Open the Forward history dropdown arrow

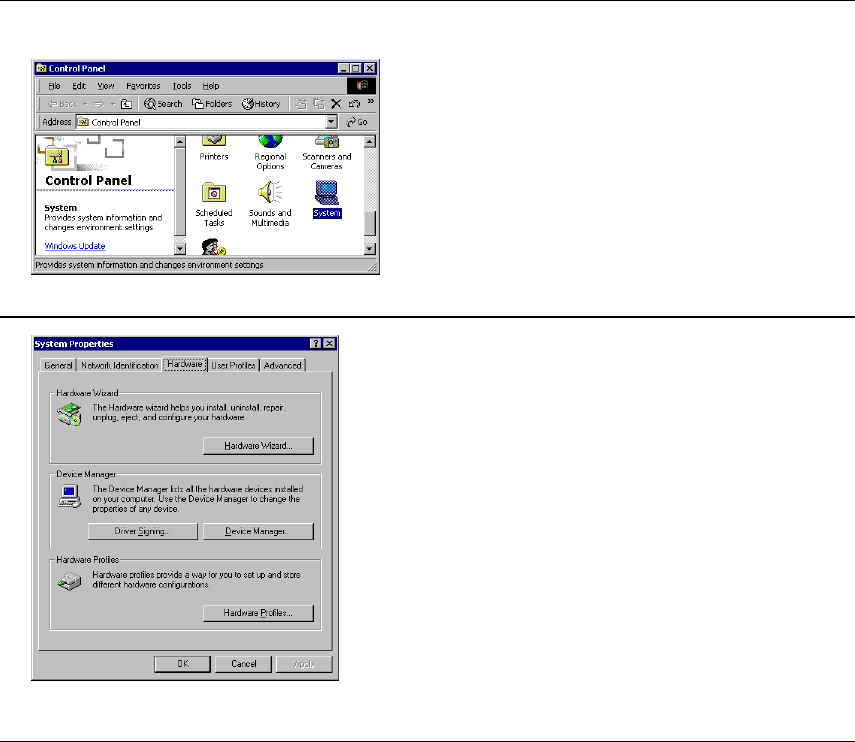click(x=112, y=104)
